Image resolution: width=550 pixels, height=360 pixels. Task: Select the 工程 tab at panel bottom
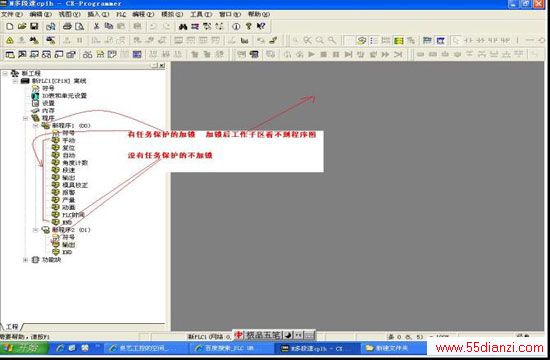tap(12, 327)
